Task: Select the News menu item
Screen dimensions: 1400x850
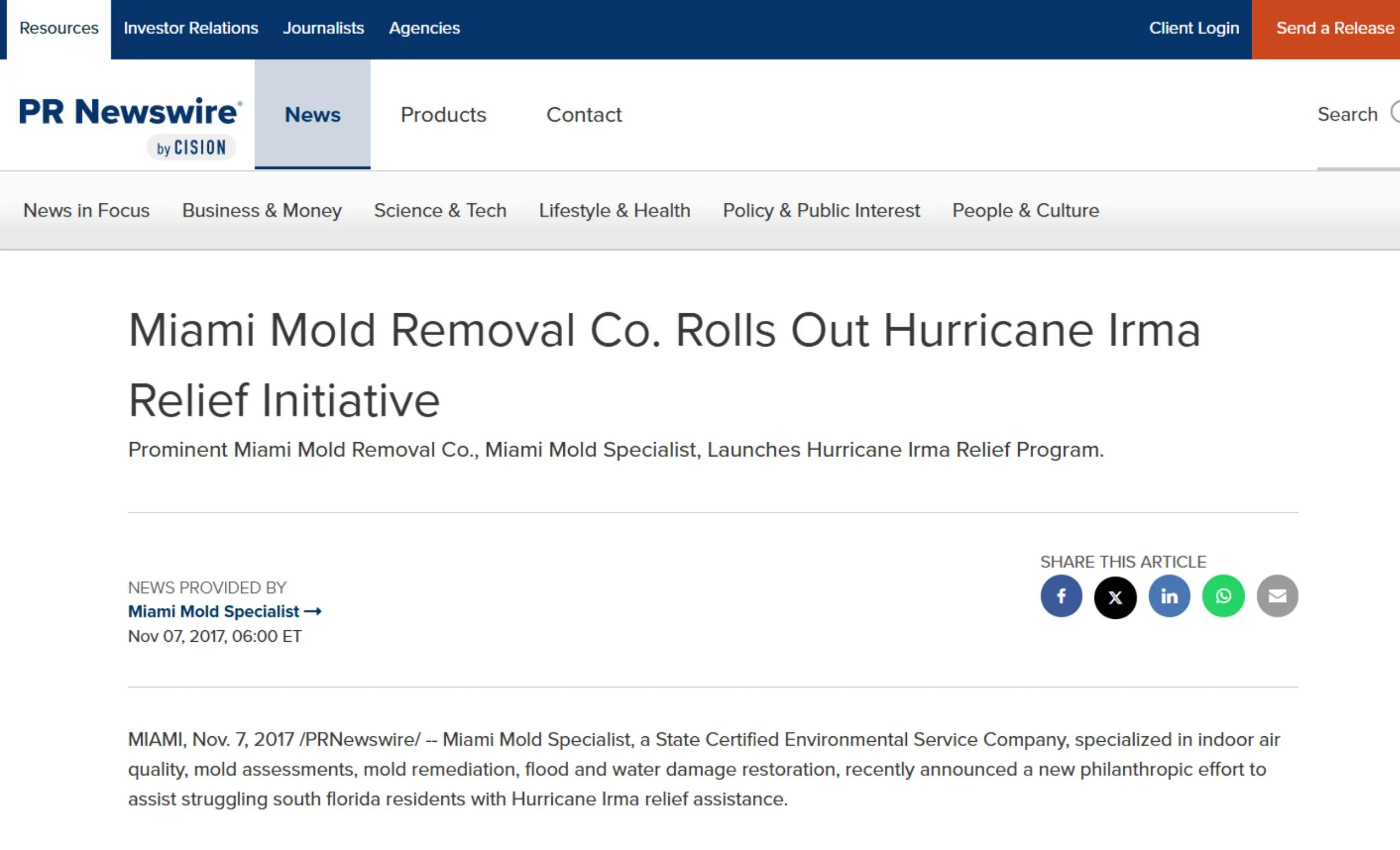Action: point(312,114)
